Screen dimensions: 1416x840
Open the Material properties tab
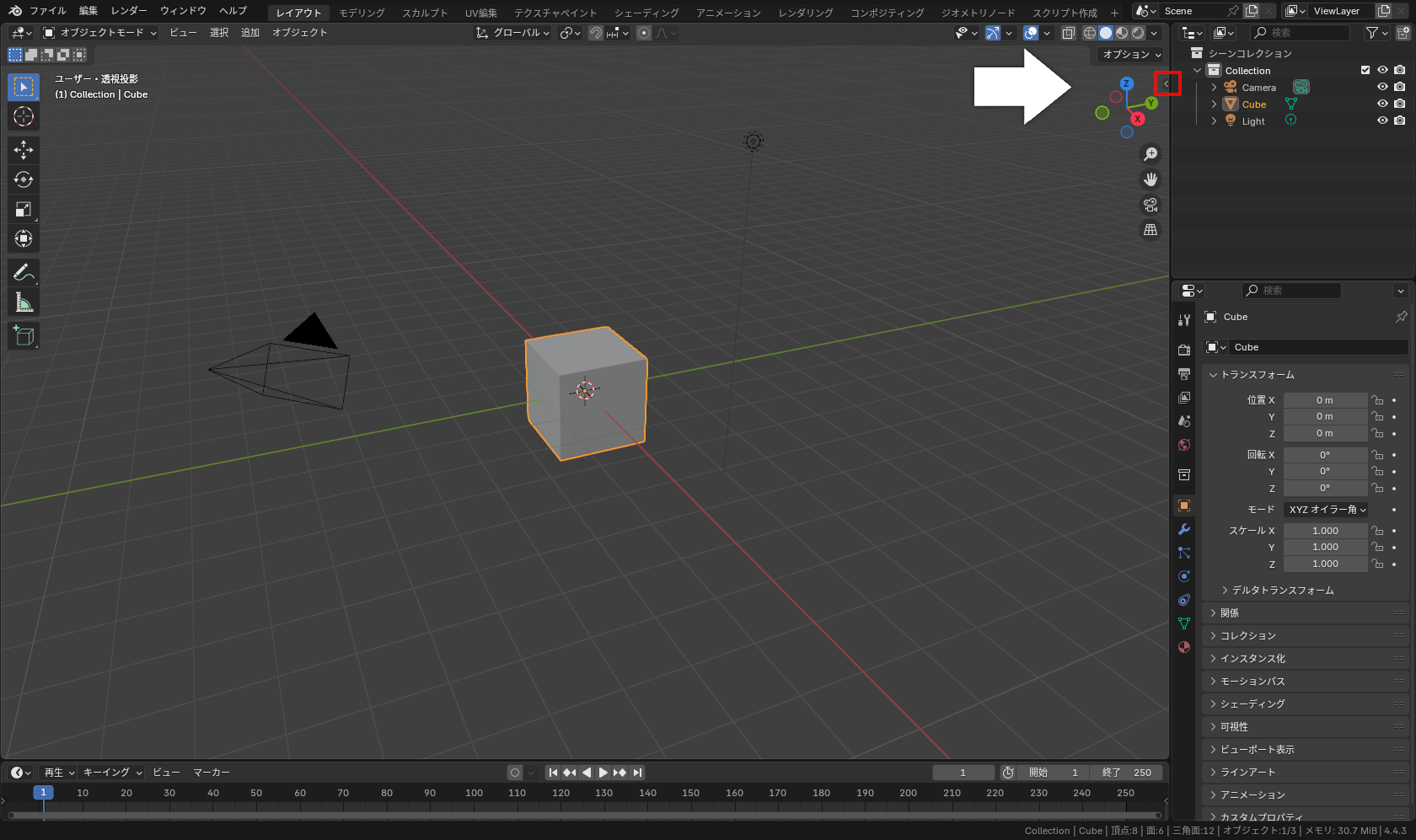point(1184,647)
